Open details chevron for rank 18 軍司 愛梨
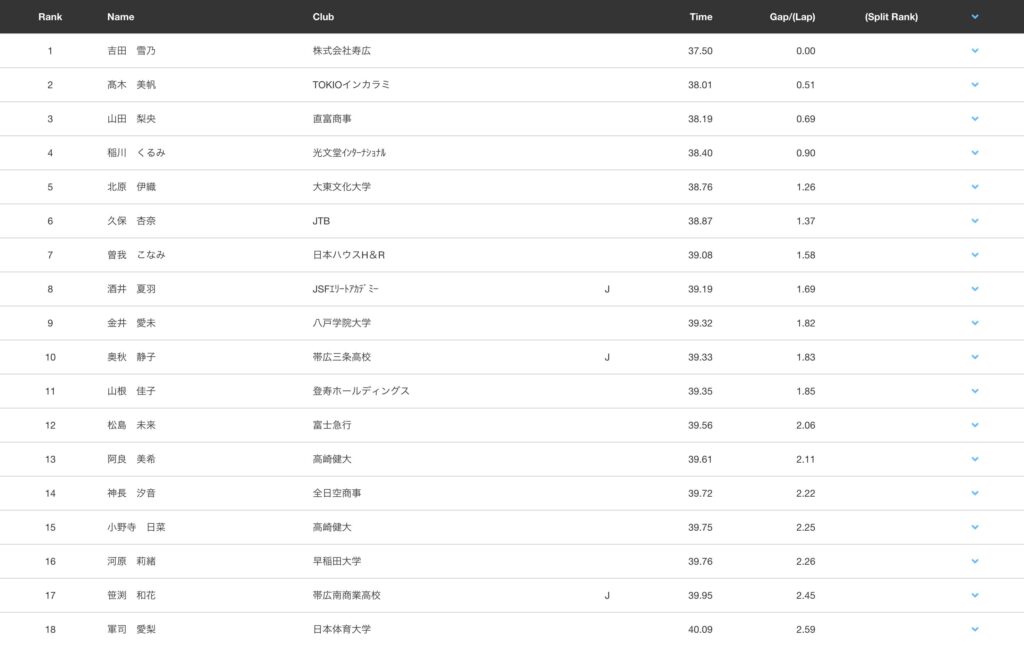 click(974, 629)
